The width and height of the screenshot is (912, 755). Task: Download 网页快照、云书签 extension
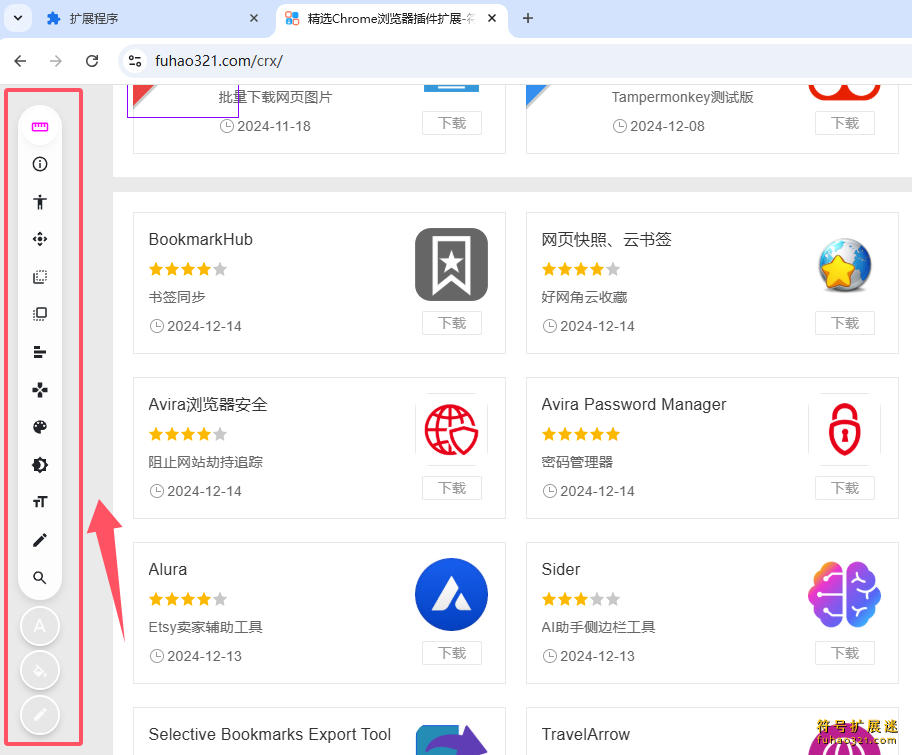(x=845, y=323)
